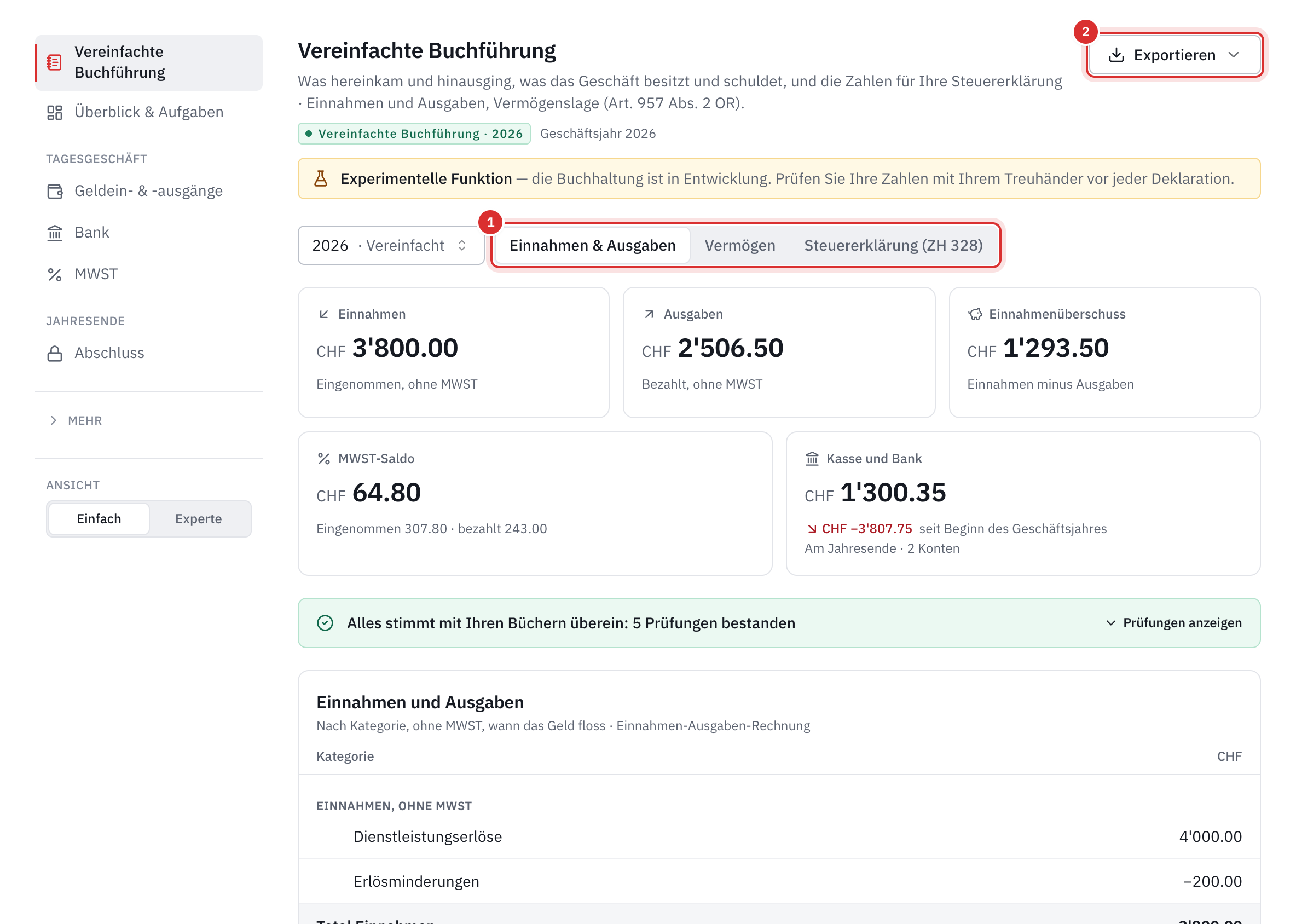Click the Geldein- & -ausgänge wallet icon

pos(55,191)
